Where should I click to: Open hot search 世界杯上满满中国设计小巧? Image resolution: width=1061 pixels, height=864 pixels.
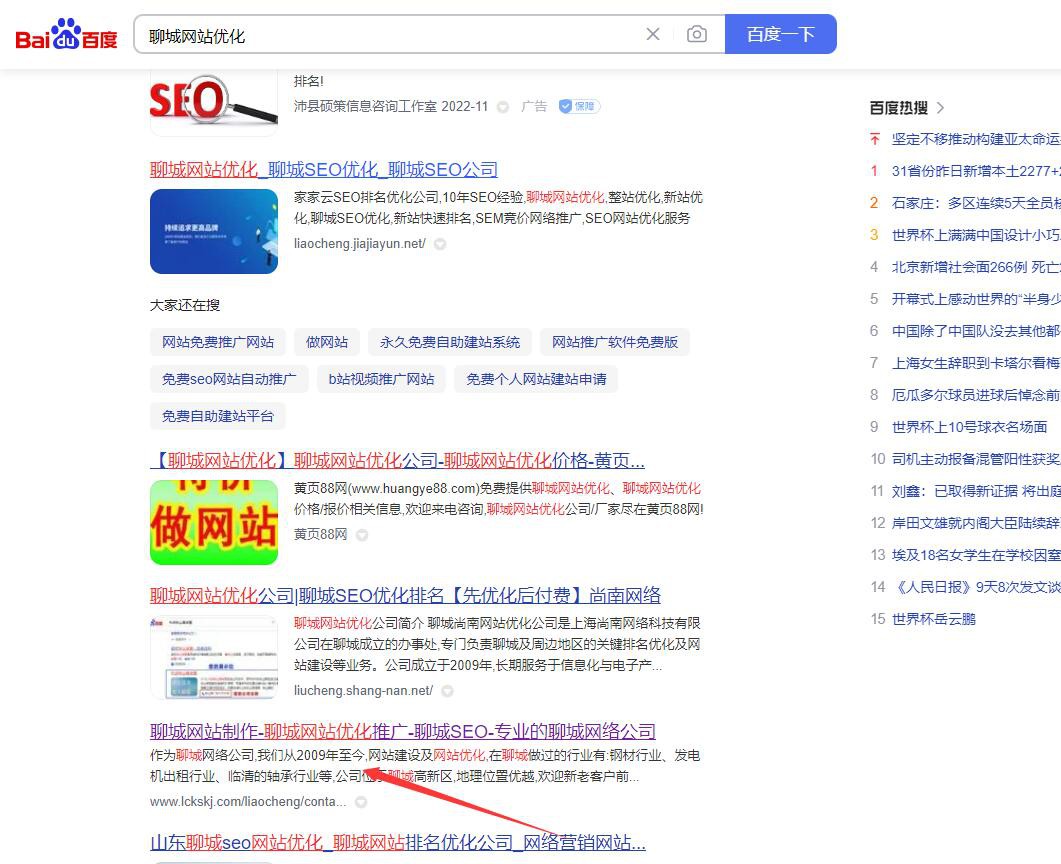[976, 235]
